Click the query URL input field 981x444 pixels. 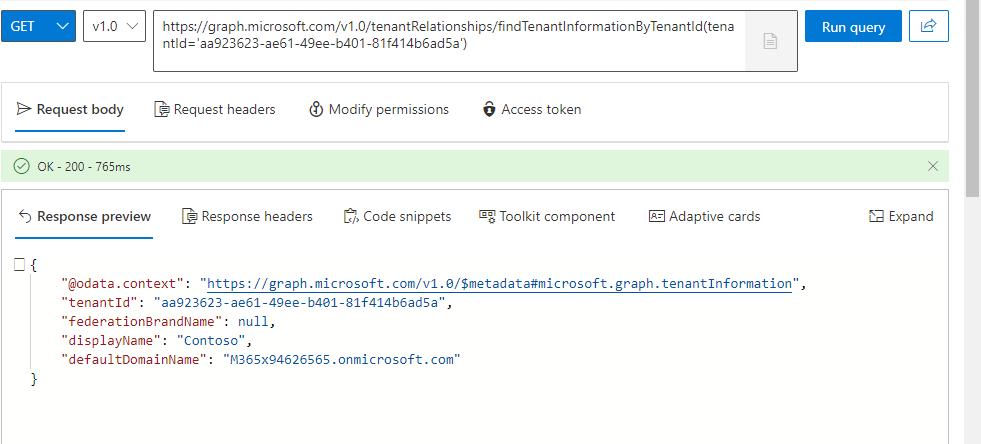pyautogui.click(x=449, y=41)
